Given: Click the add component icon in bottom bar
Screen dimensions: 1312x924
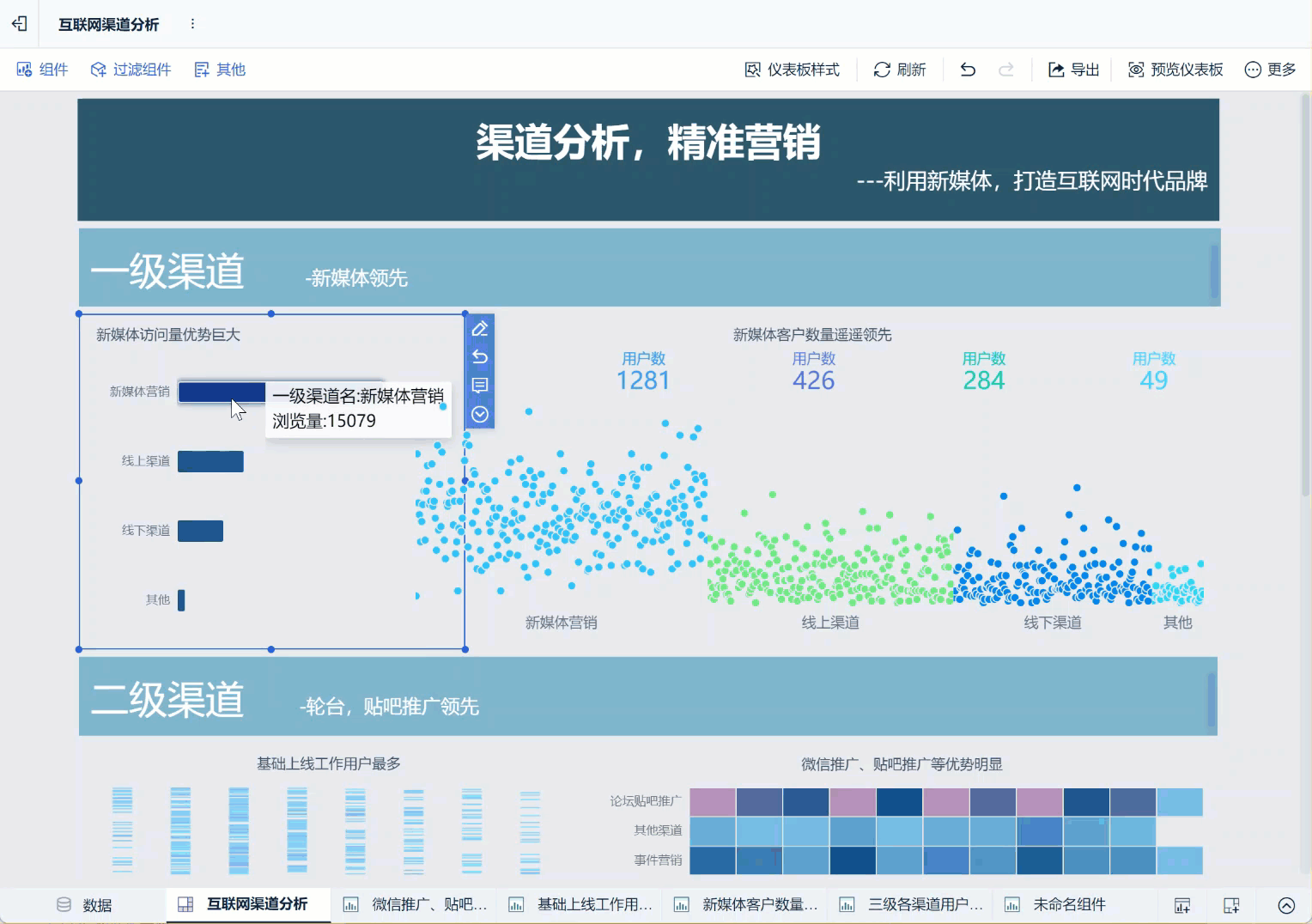Looking at the screenshot, I should pos(1182,905).
